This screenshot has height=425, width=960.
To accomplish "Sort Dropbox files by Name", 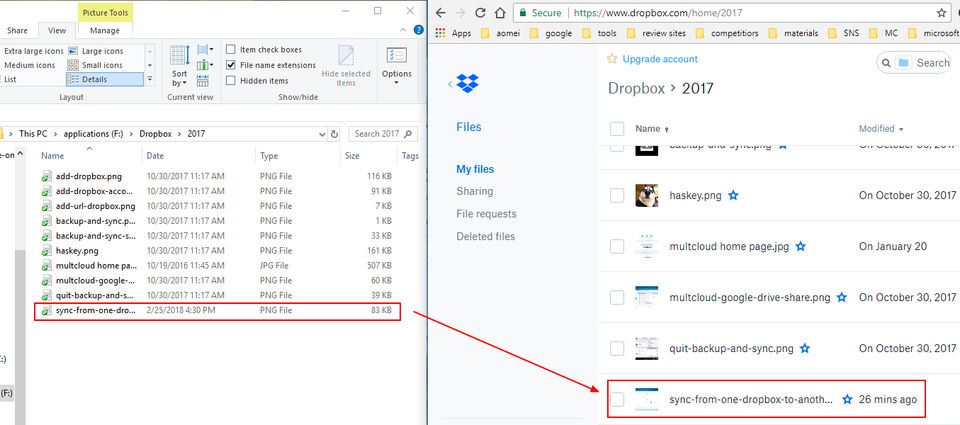I will pos(651,129).
